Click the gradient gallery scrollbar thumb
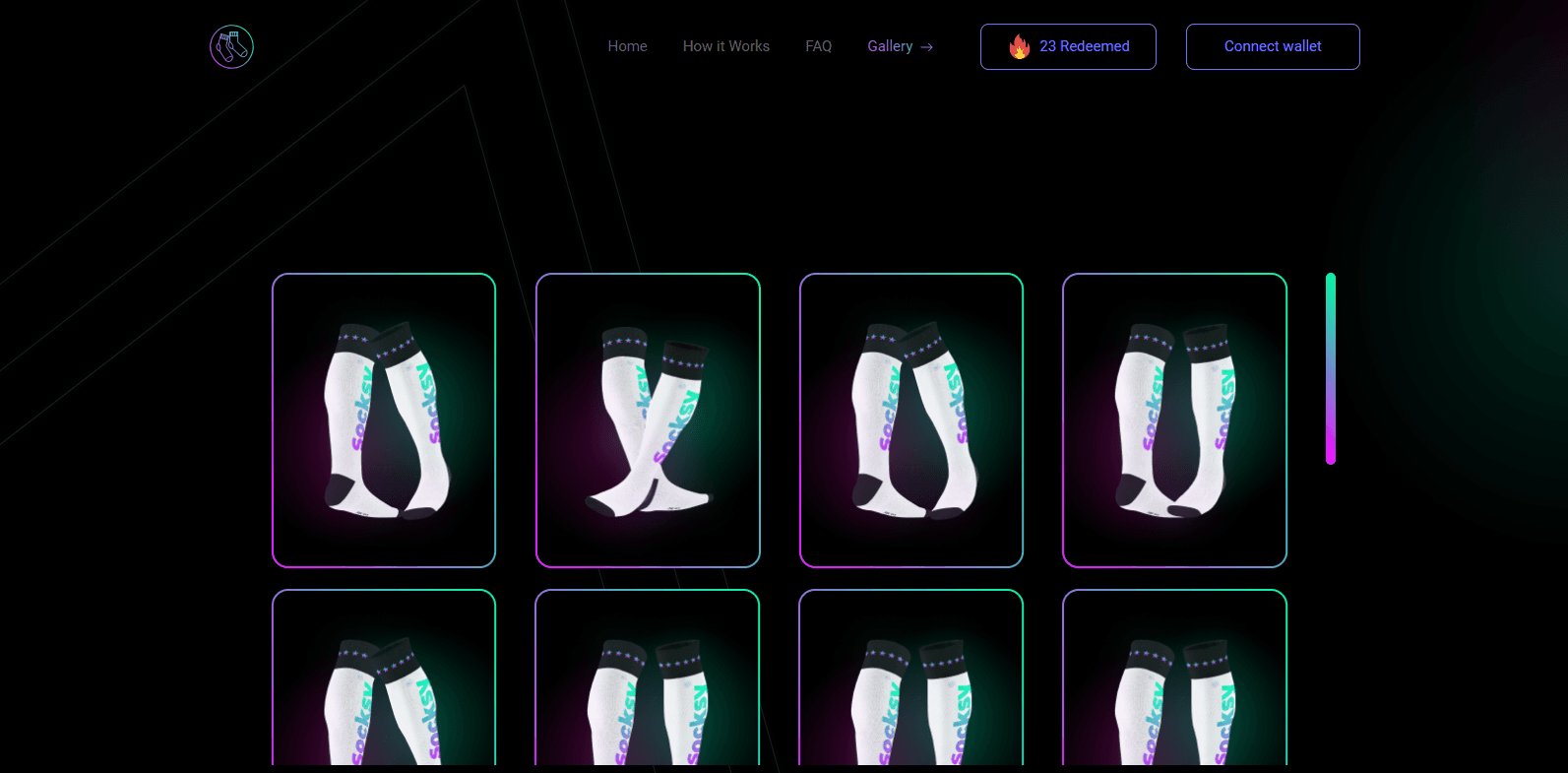The image size is (1568, 773). pos(1331,368)
